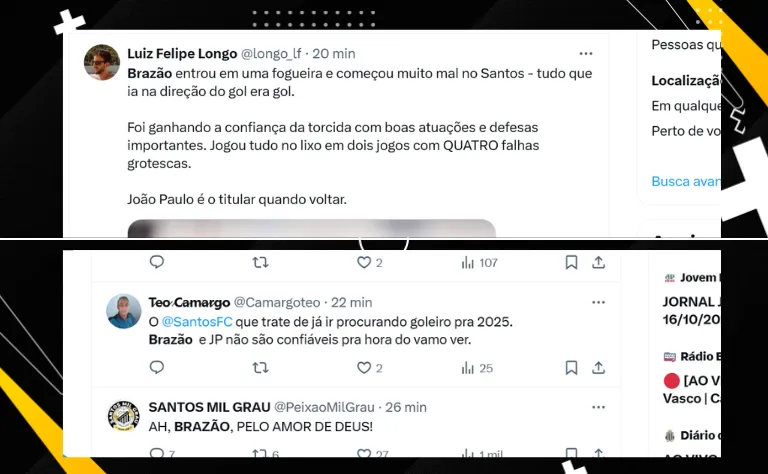Open Luiz Felipe Longo's profile picture

[x=102, y=63]
